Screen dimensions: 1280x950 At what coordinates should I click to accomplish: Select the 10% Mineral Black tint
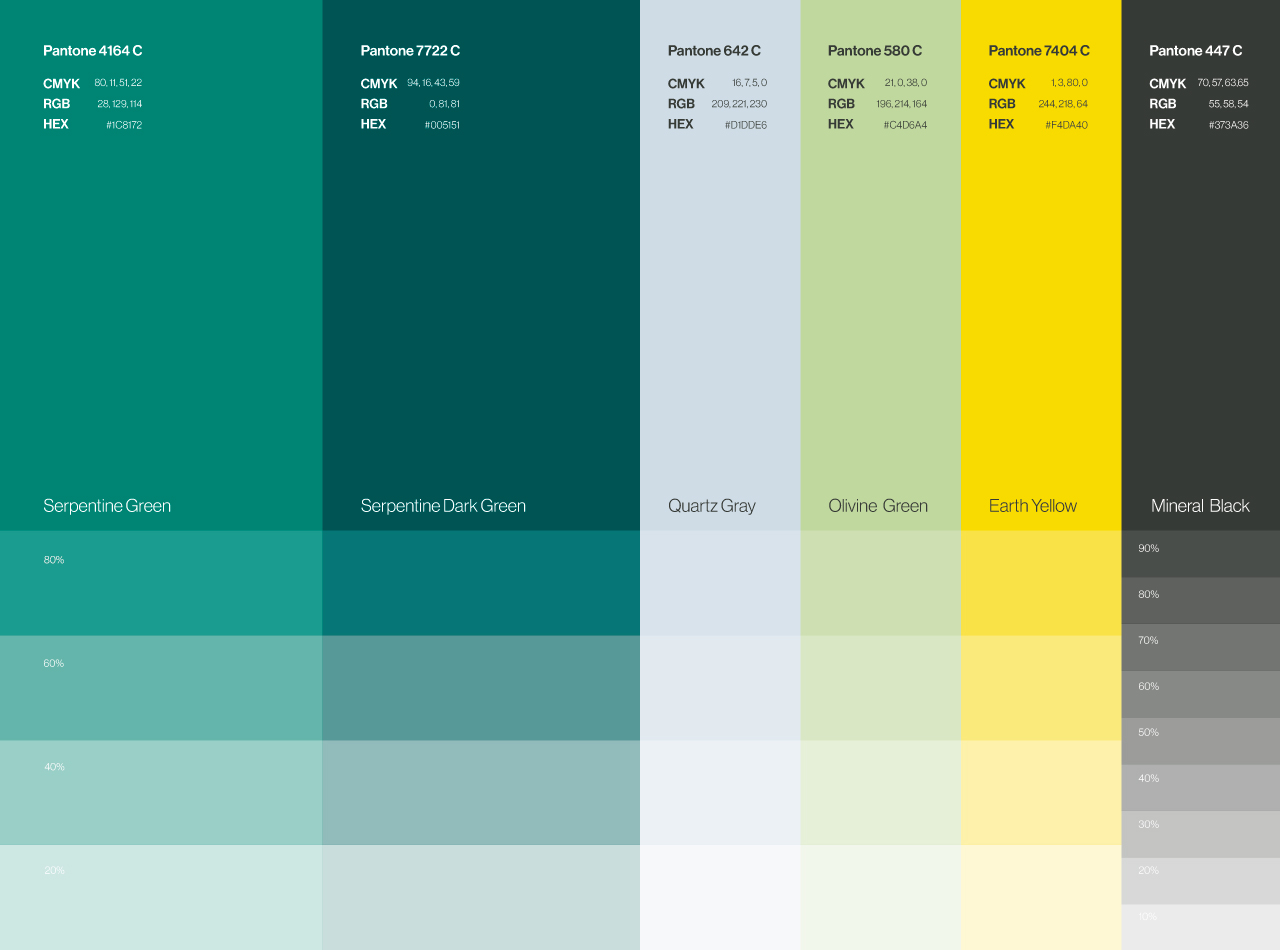tap(1200, 927)
